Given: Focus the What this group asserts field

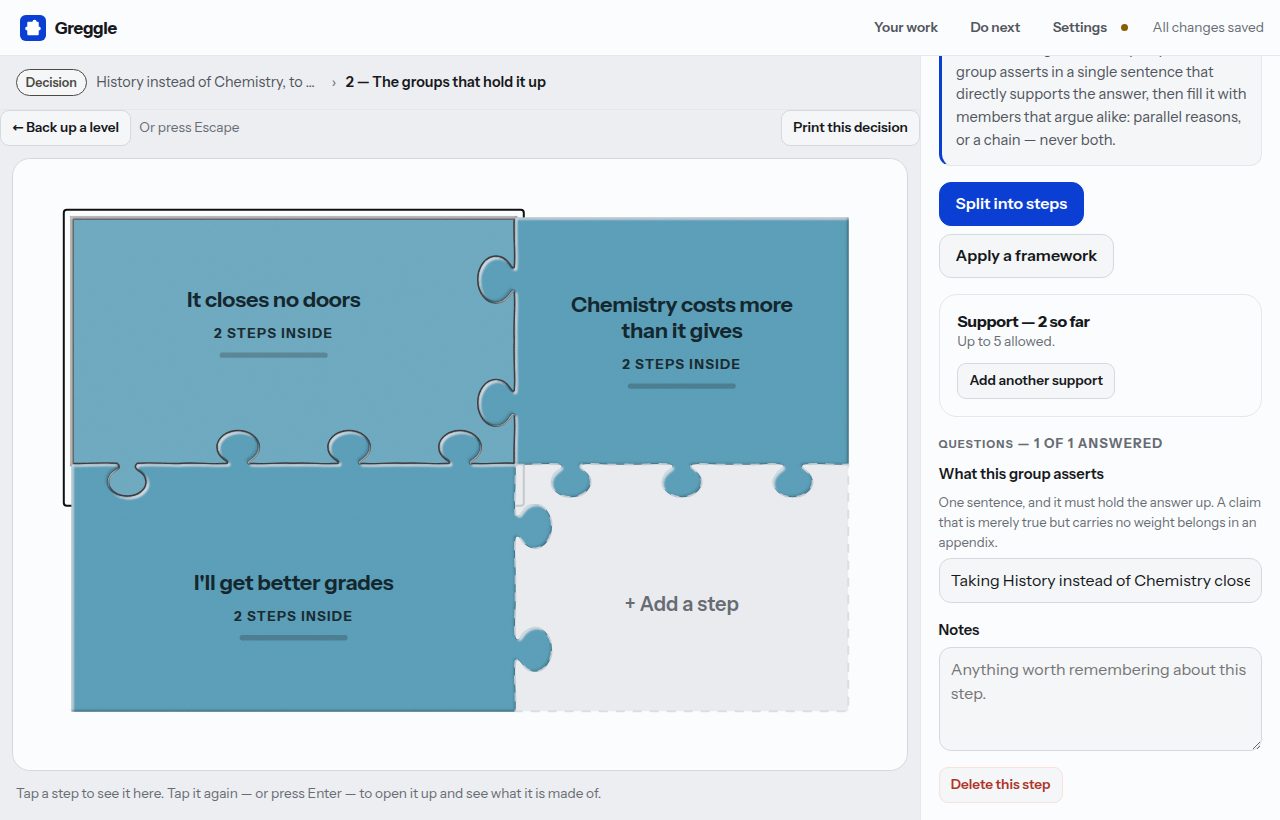Looking at the screenshot, I should pos(1100,580).
